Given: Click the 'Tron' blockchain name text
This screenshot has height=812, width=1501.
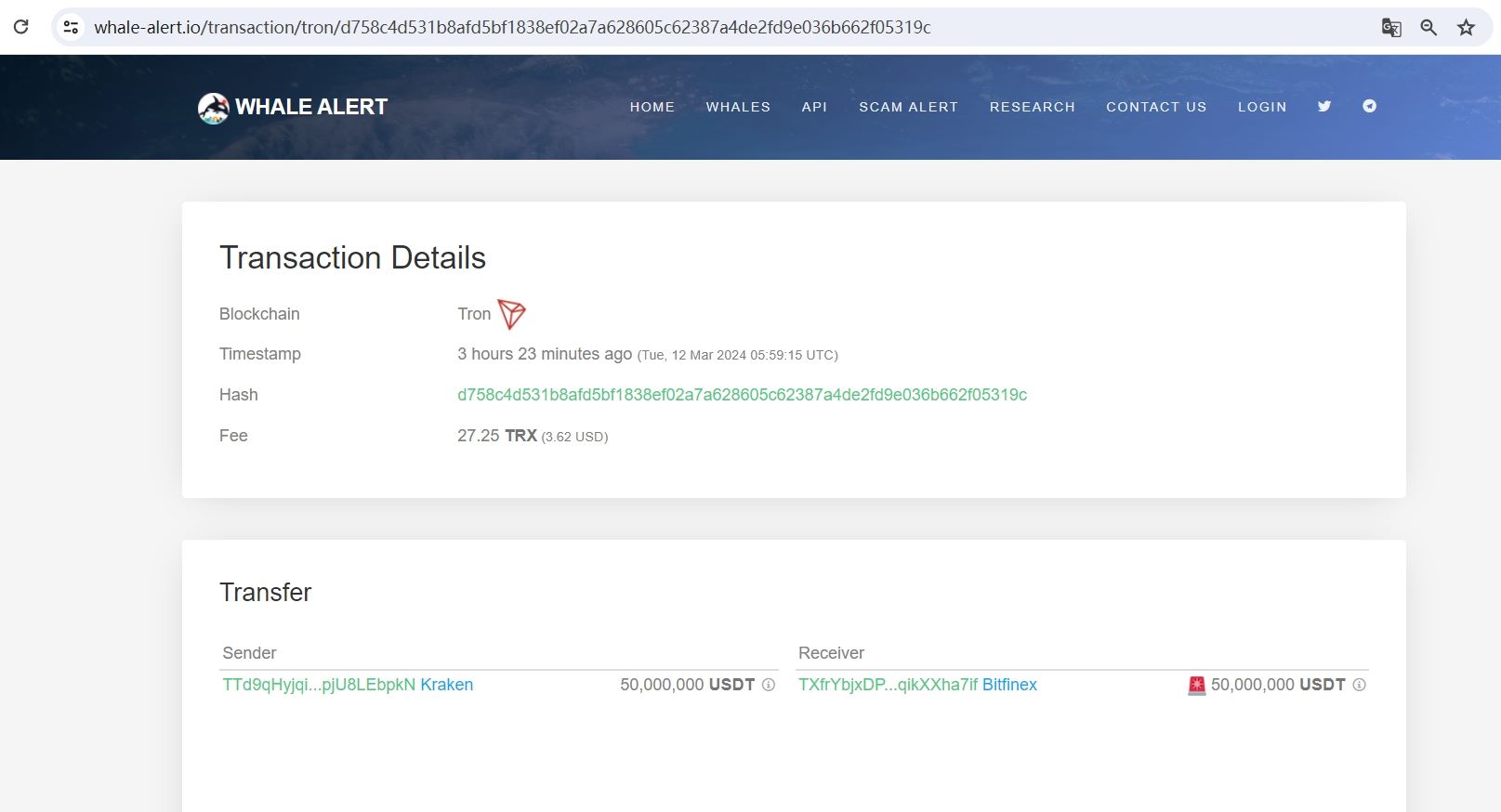Looking at the screenshot, I should (x=474, y=314).
